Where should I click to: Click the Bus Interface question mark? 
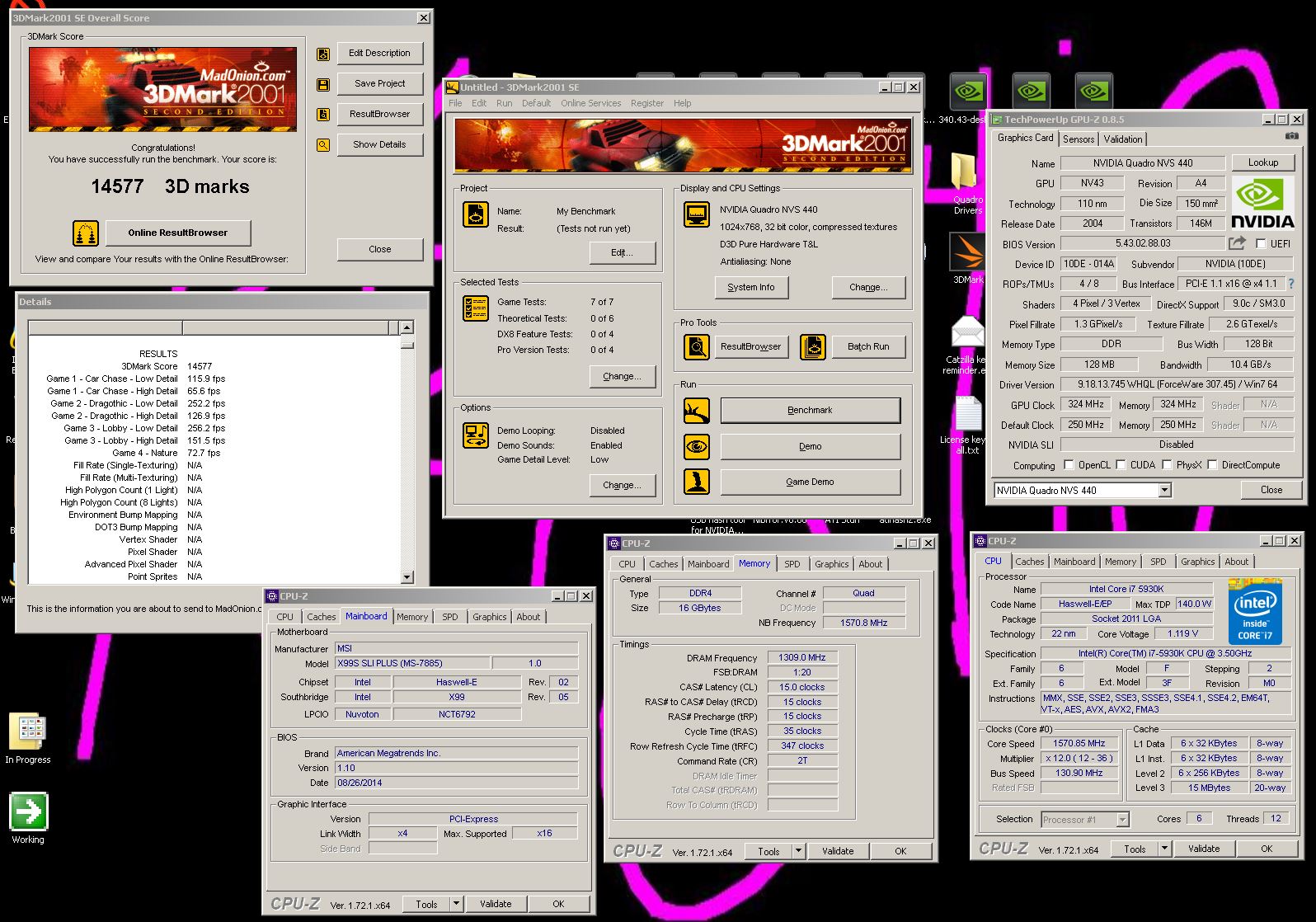1291,284
